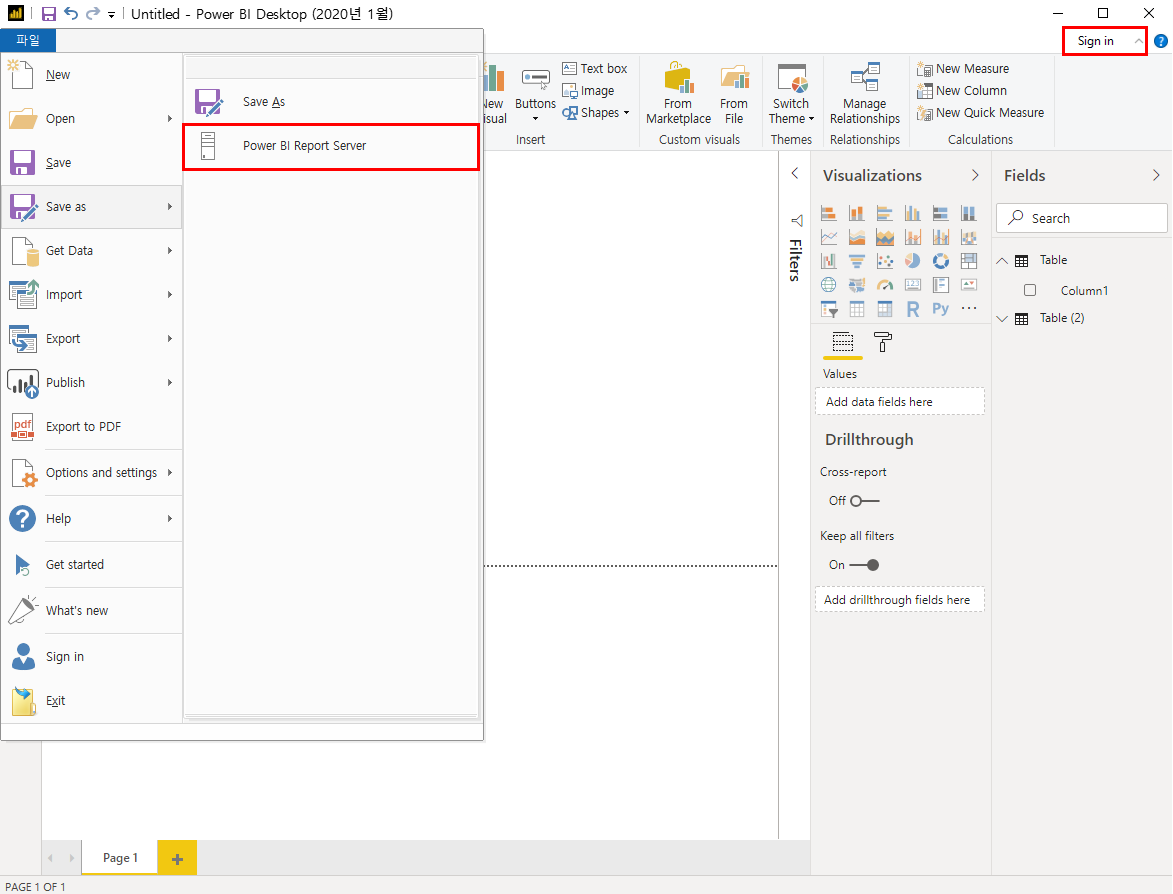The height and width of the screenshot is (894, 1173).
Task: Click the Undo arrow in title bar
Action: point(71,13)
